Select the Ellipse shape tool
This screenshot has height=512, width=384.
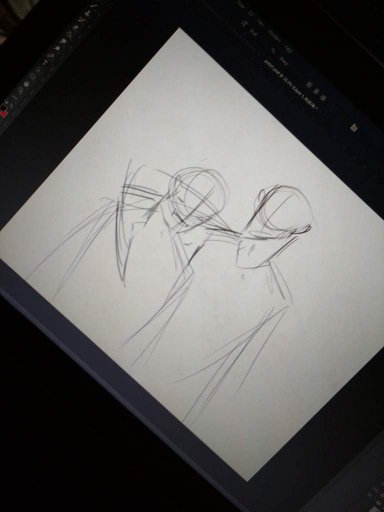33,76
